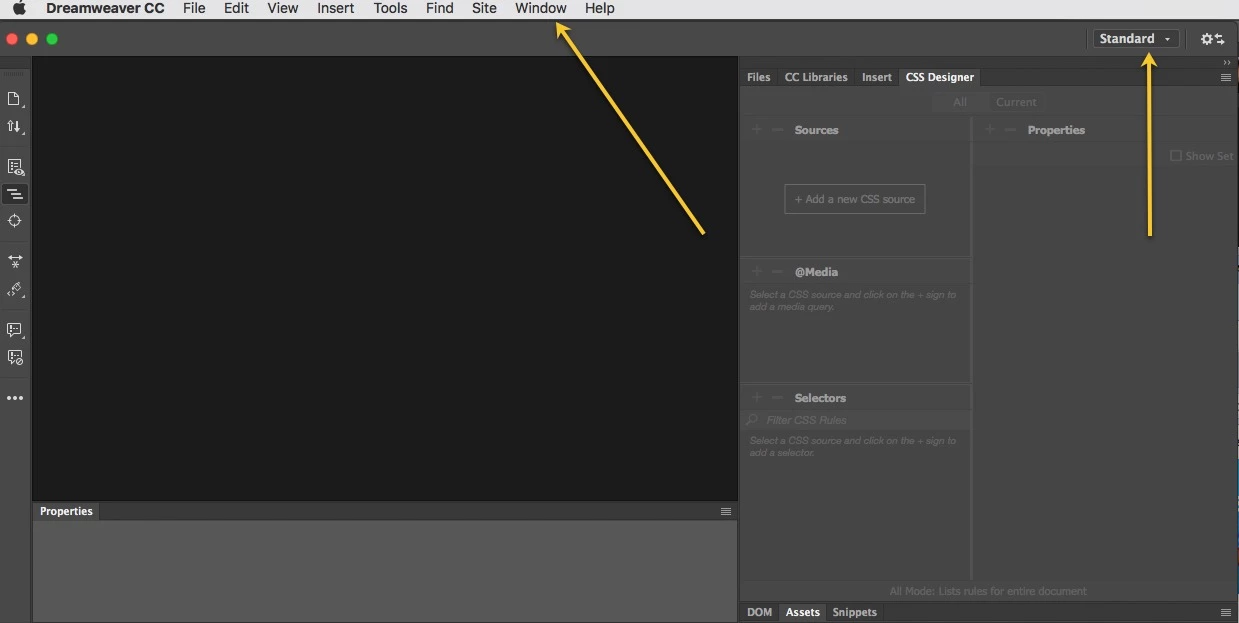Toggle the Show Set checkbox

1176,156
